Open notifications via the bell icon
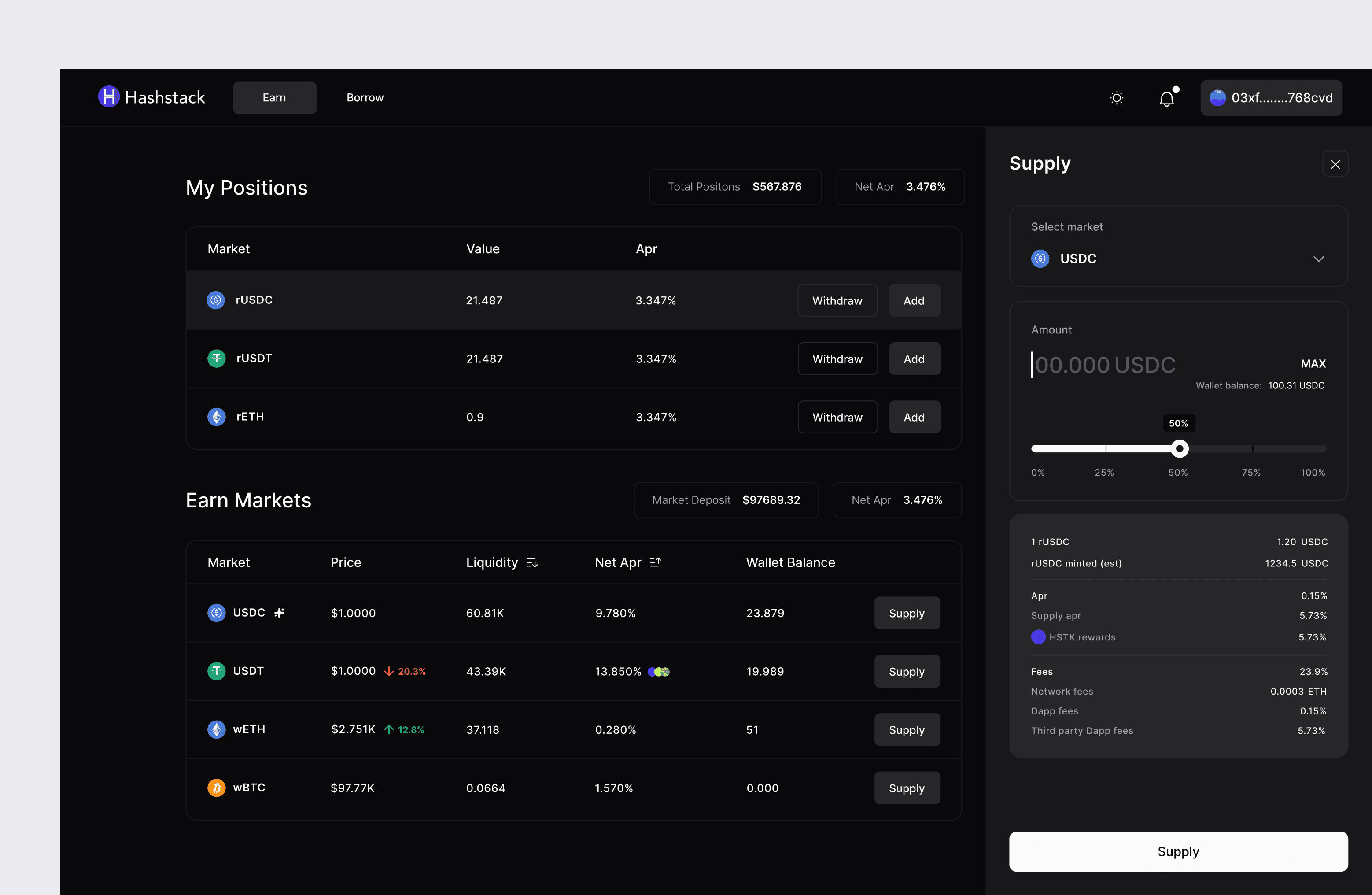The image size is (1372, 895). [x=1167, y=99]
